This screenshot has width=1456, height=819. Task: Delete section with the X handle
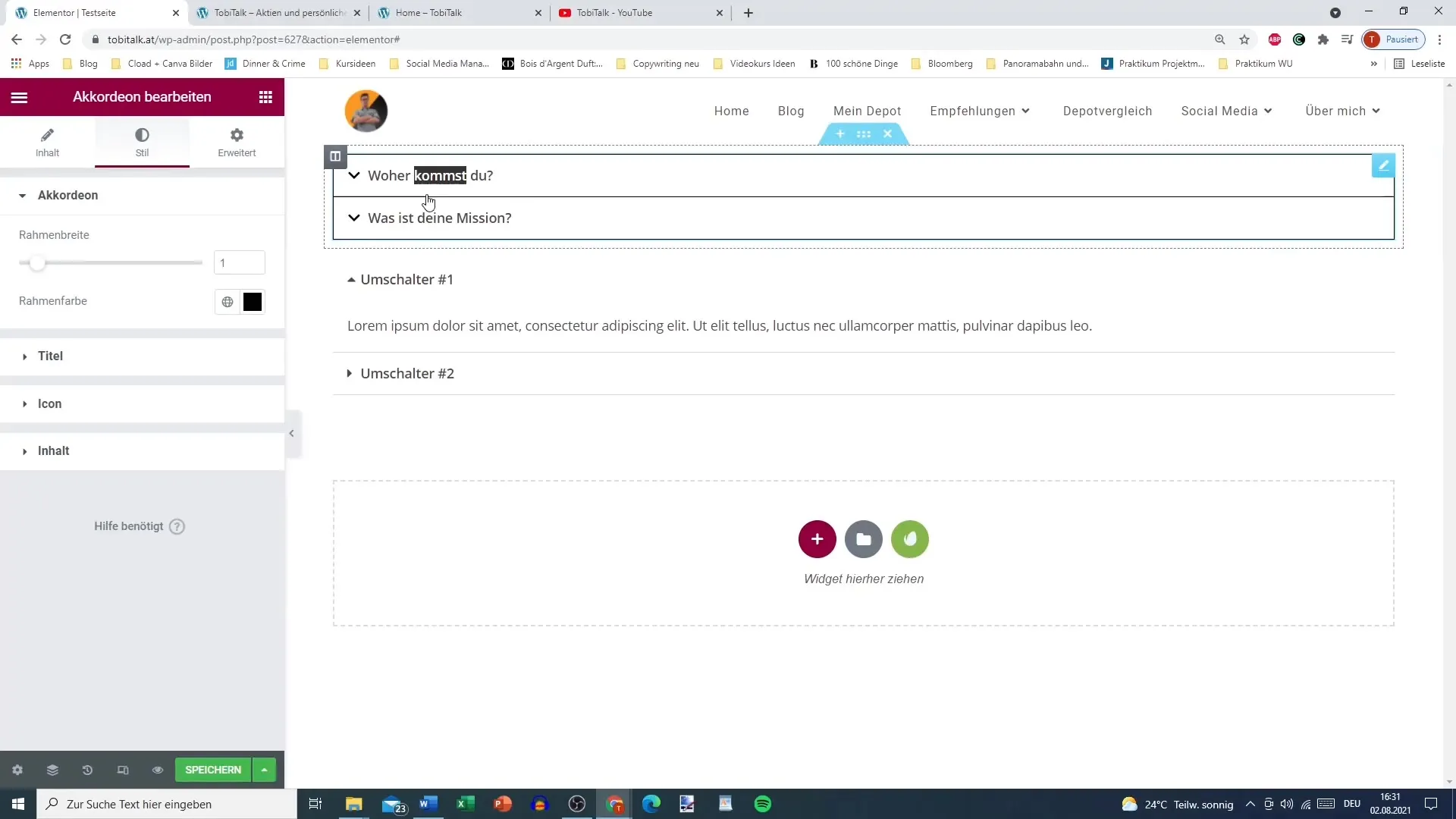click(x=888, y=134)
